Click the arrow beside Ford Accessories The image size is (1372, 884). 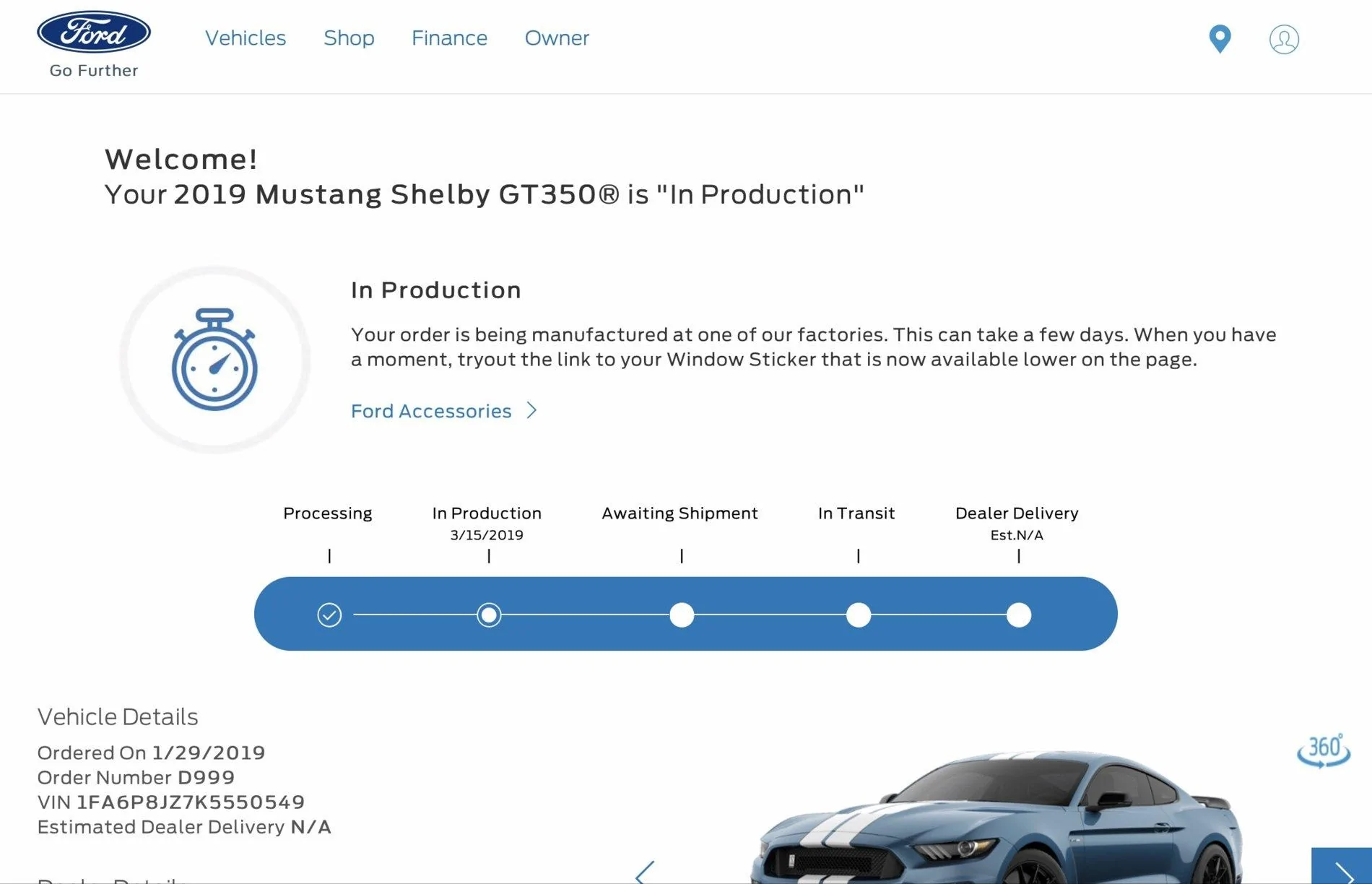[x=532, y=410]
